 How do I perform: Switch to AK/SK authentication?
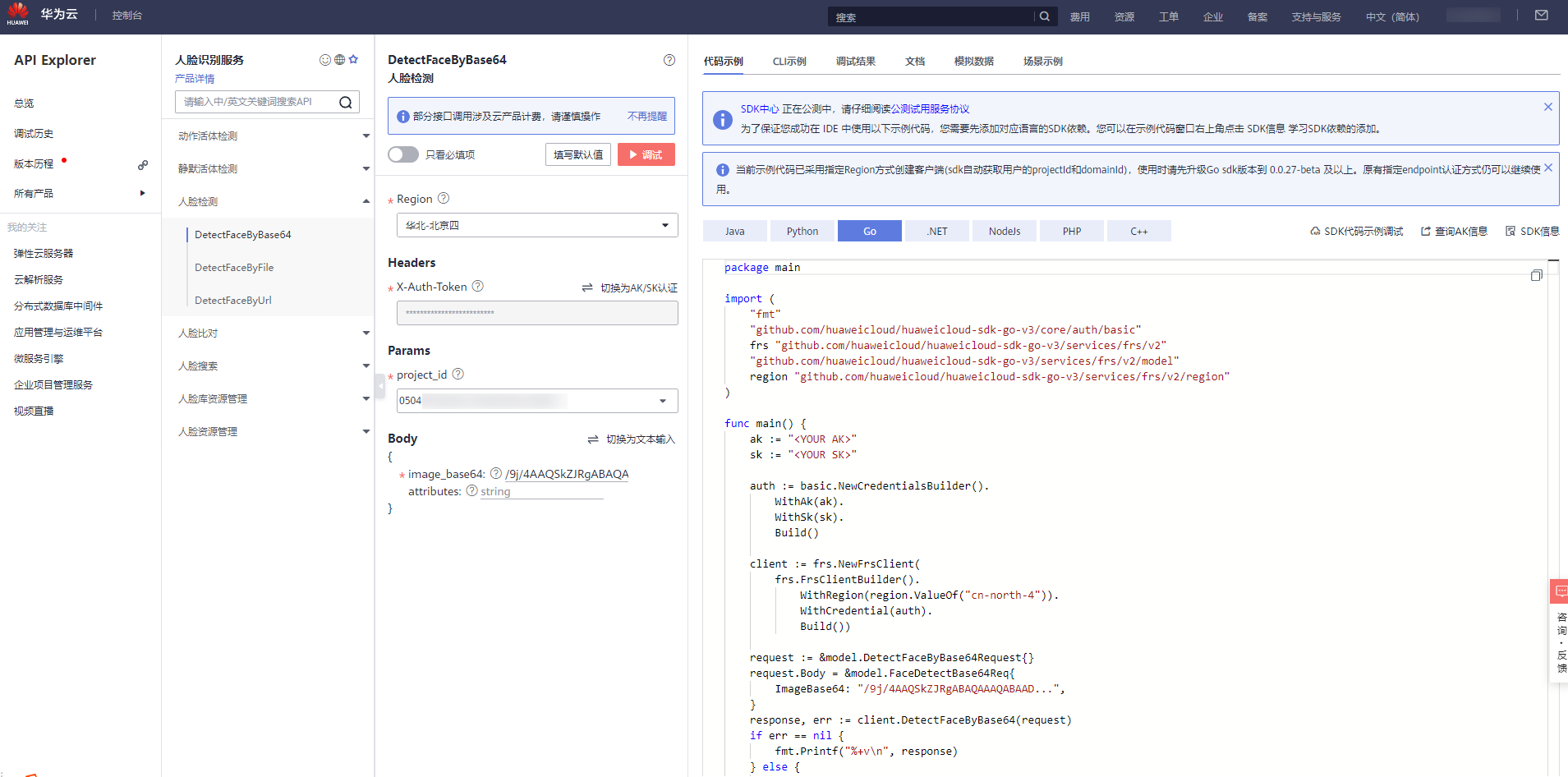tap(630, 287)
